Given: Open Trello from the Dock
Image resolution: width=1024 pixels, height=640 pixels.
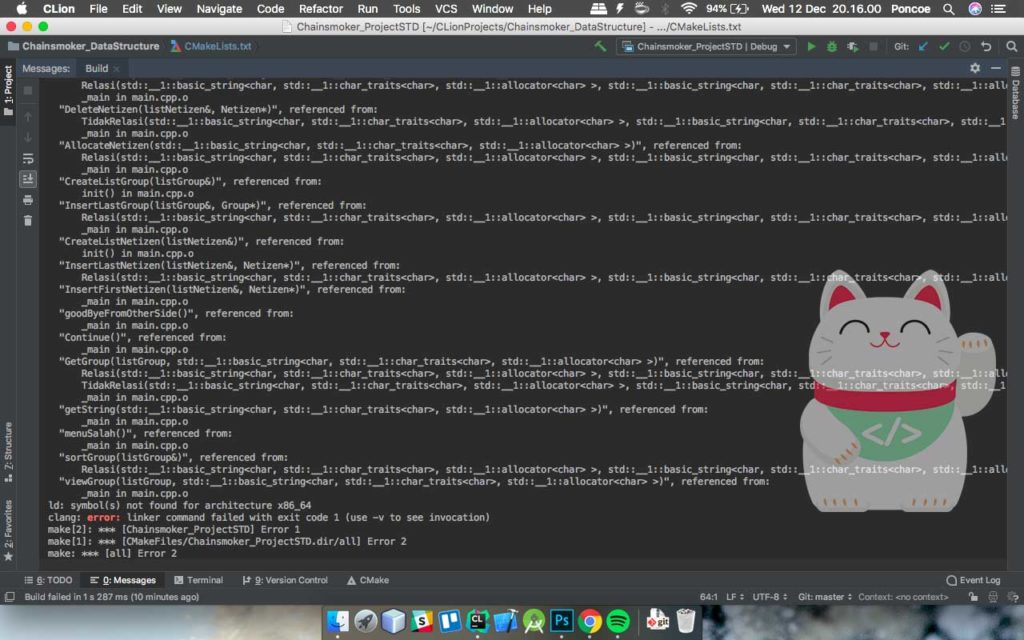Looking at the screenshot, I should 449,621.
